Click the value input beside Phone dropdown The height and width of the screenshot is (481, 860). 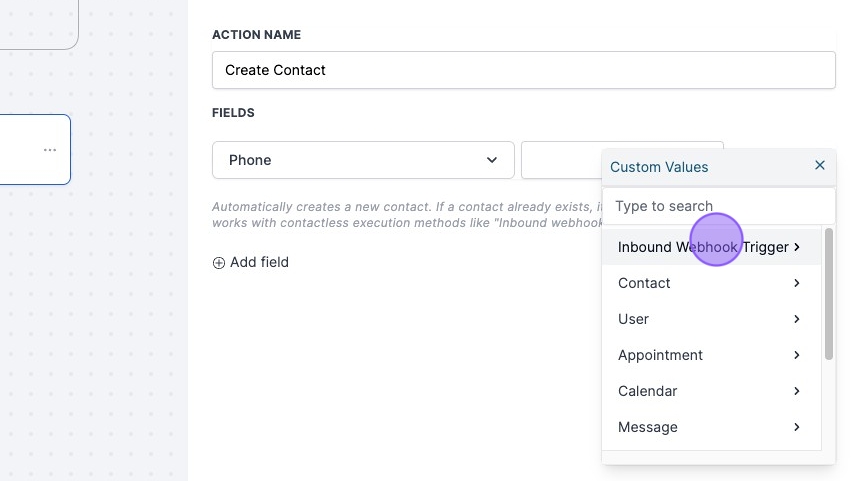pyautogui.click(x=560, y=160)
